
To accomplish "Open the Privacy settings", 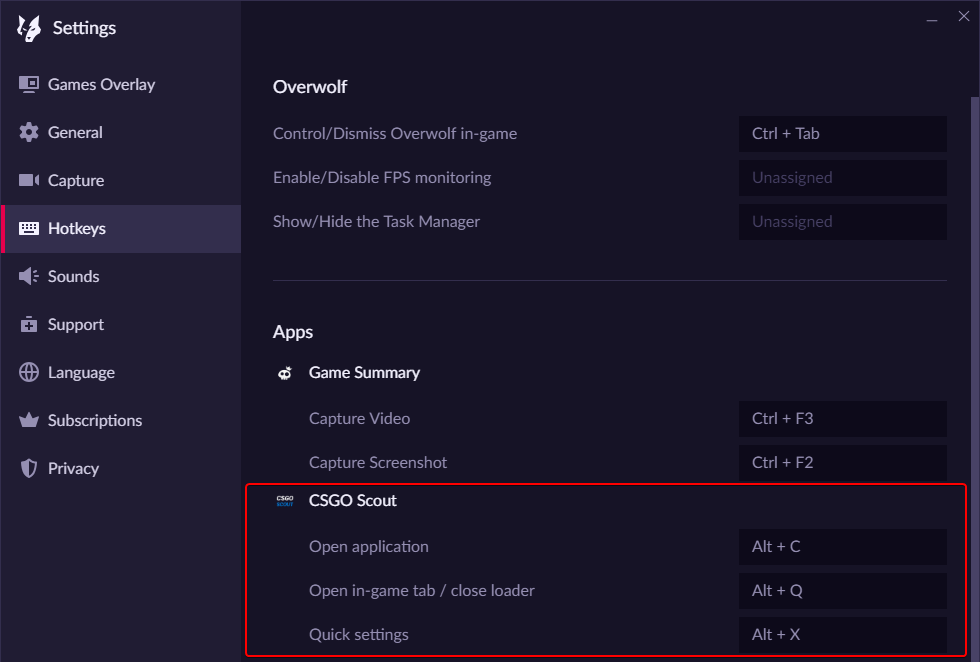I will (121, 468).
